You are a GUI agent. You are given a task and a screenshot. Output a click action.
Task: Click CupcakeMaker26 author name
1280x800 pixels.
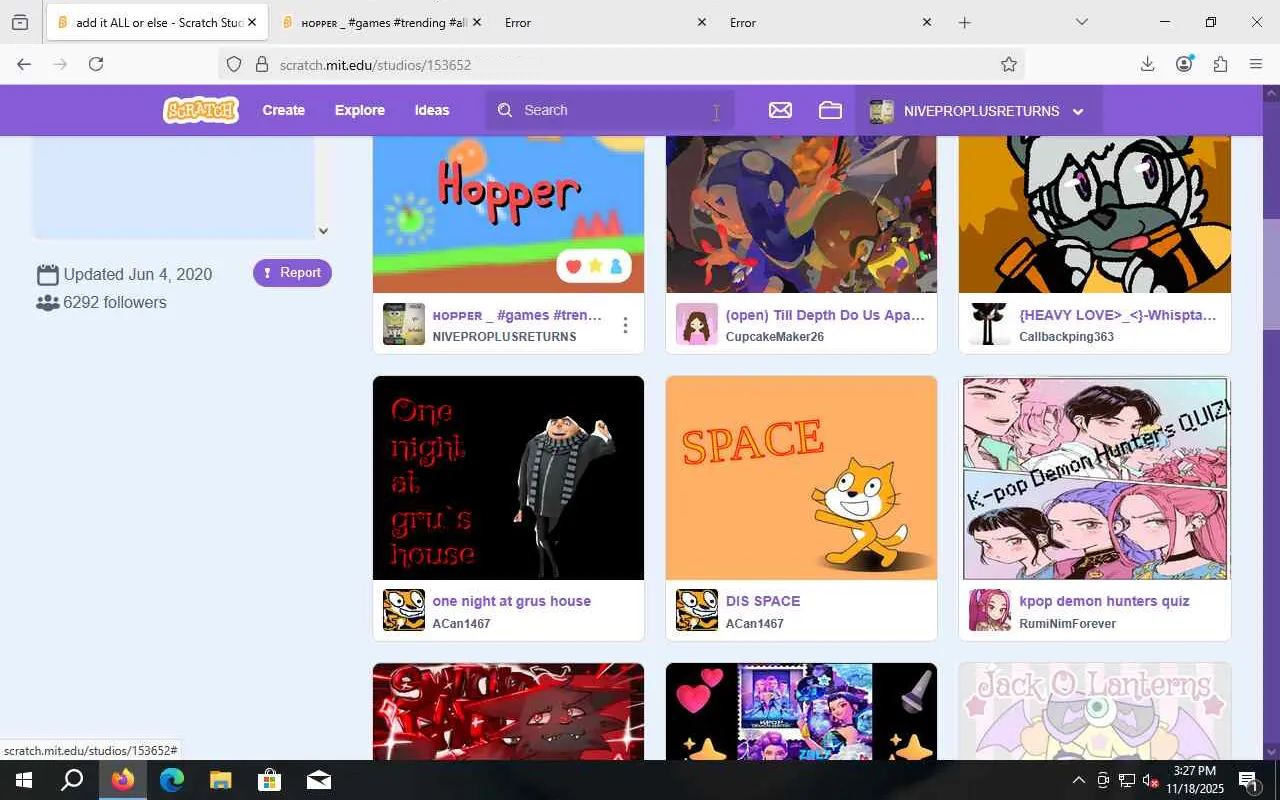(775, 337)
